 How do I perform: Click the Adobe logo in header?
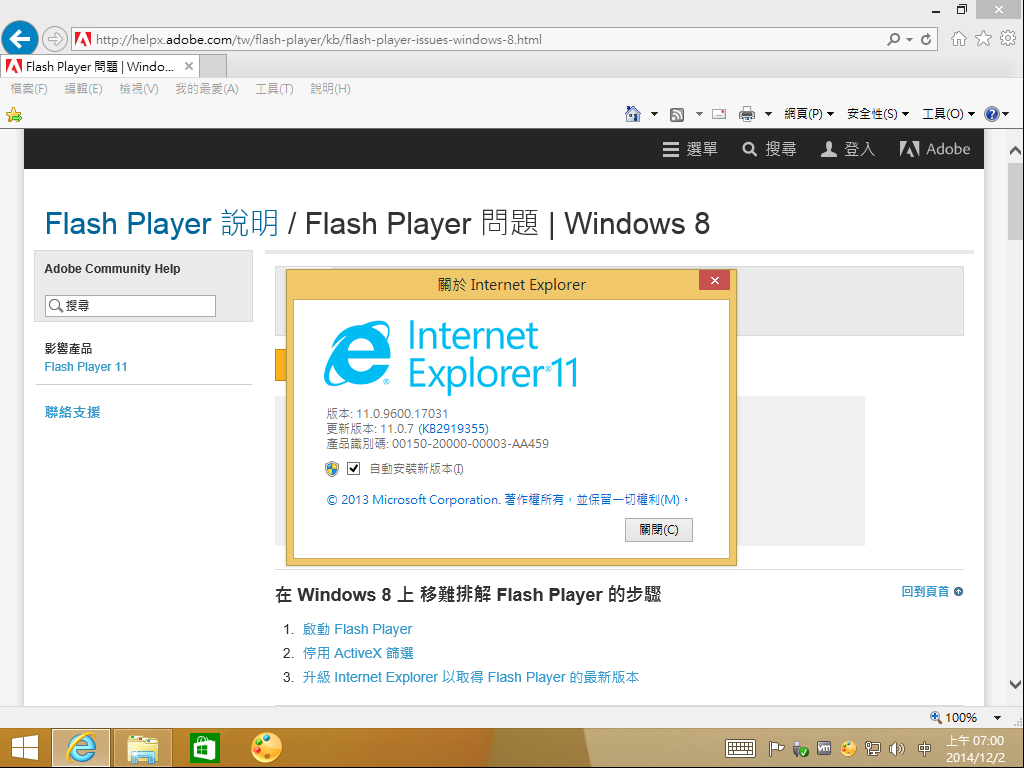tap(935, 149)
